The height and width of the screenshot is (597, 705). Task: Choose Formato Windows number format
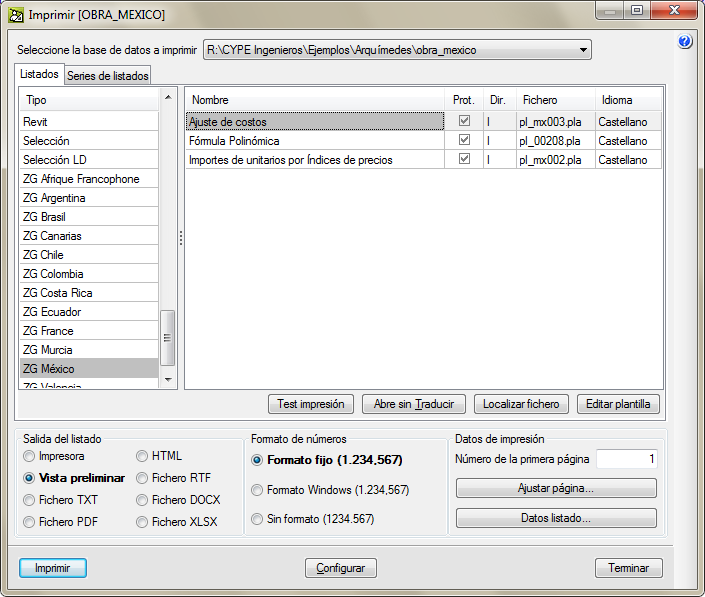(258, 490)
